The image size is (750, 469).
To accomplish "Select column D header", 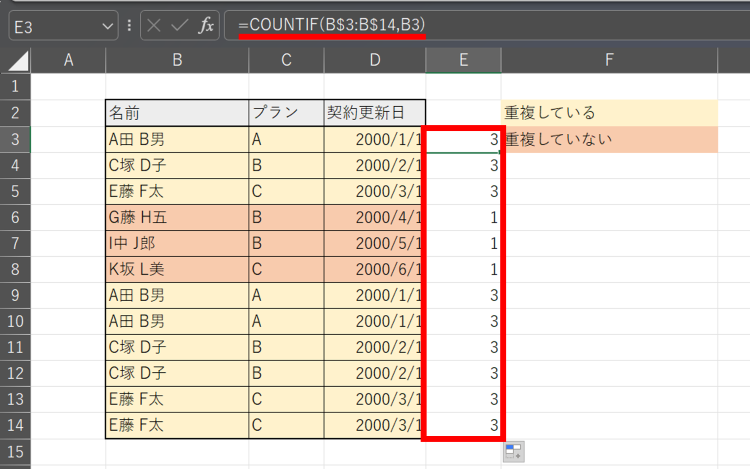I will pos(375,60).
